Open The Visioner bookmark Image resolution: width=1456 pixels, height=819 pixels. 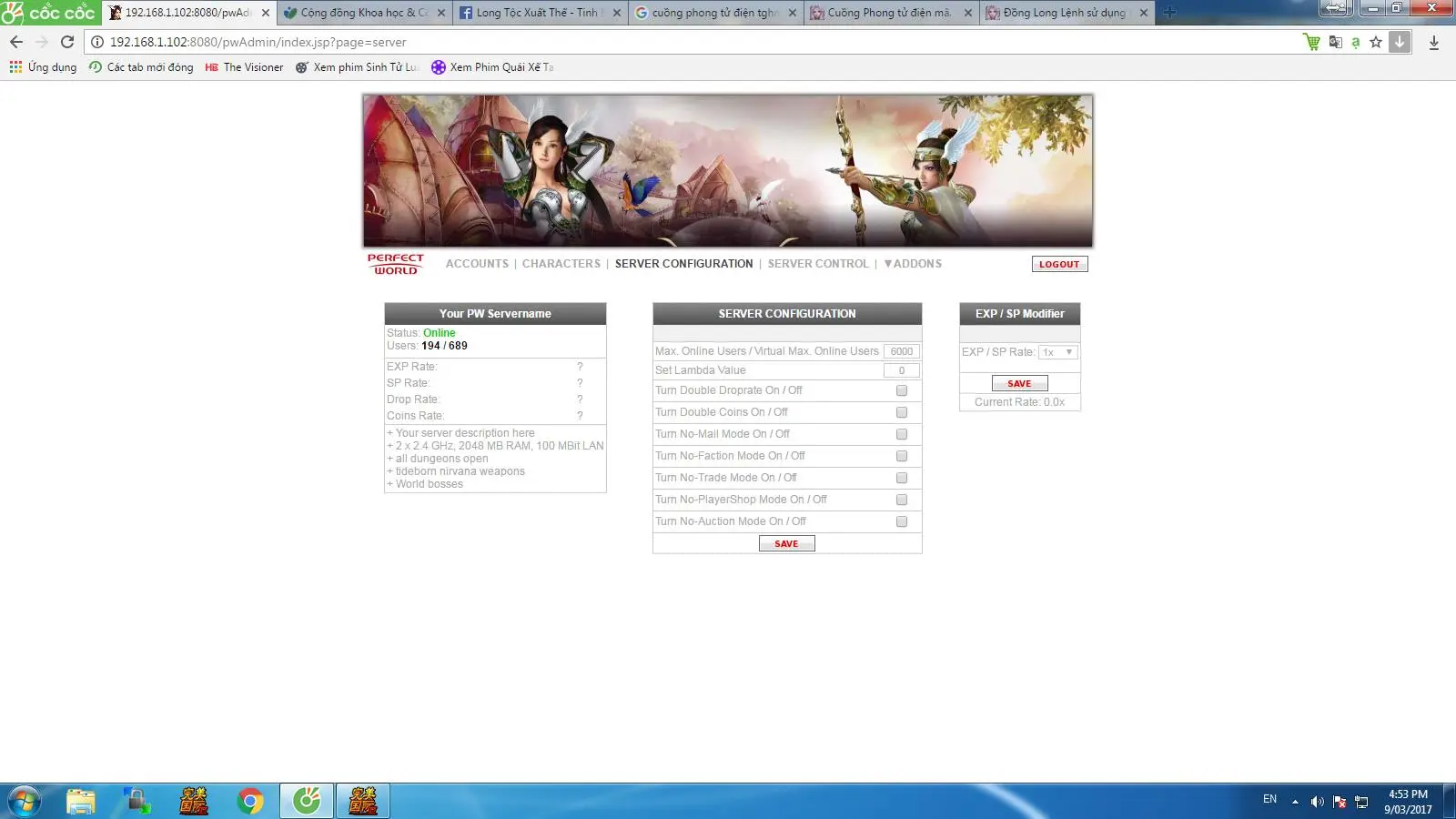tap(244, 67)
